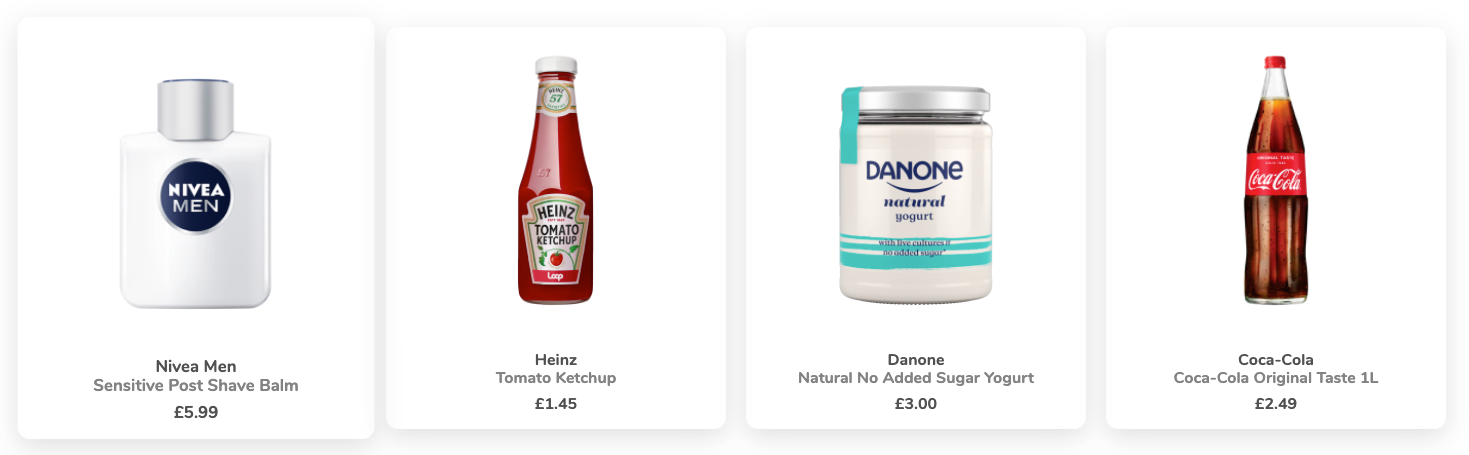Click the £2.49 price label
The width and height of the screenshot is (1469, 455).
click(x=1276, y=404)
